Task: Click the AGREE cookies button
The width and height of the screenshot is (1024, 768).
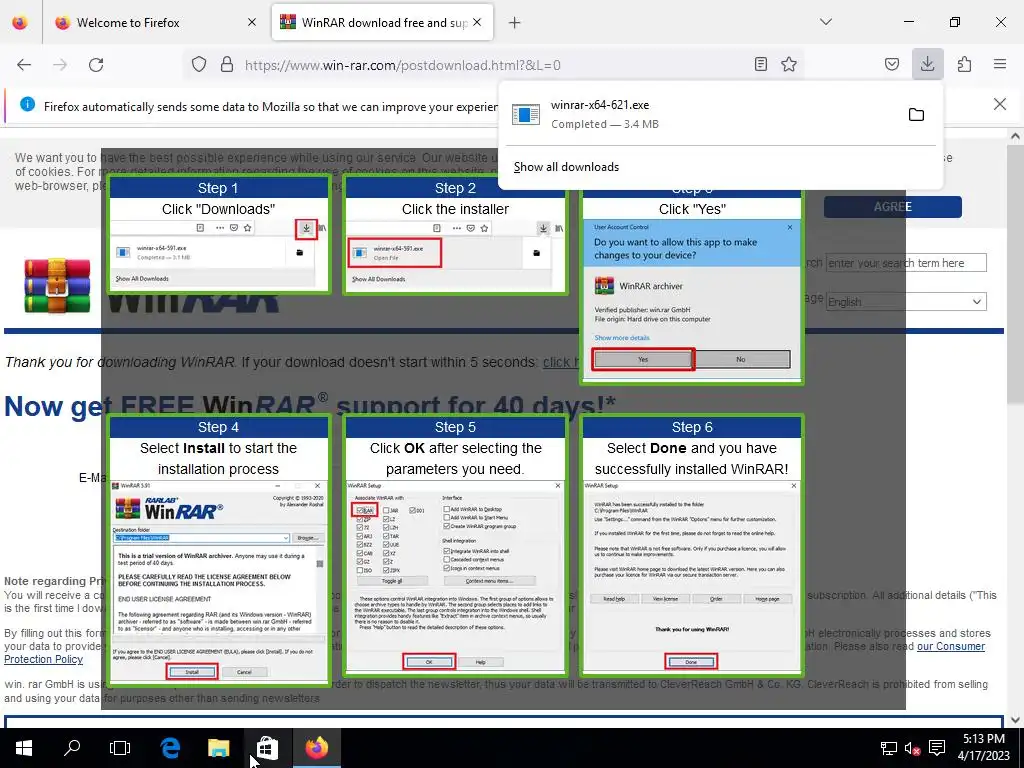Action: click(x=892, y=207)
